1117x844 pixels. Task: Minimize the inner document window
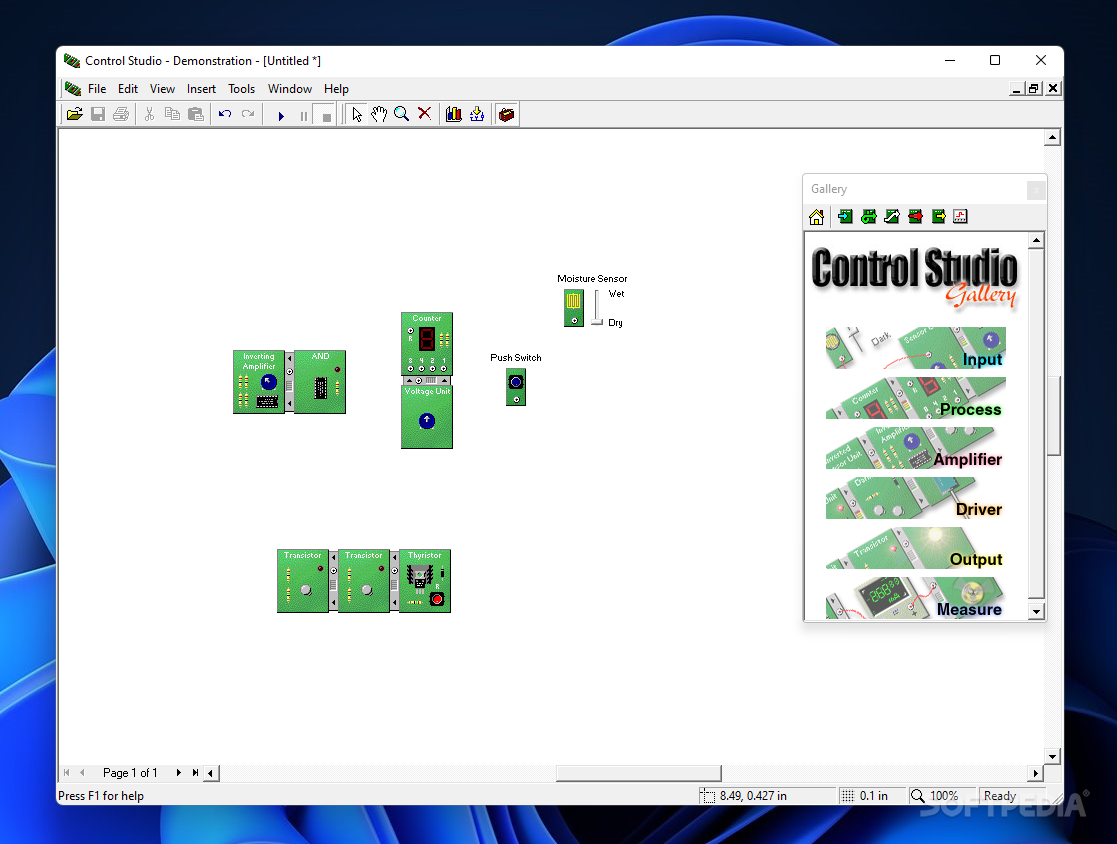coord(1017,88)
